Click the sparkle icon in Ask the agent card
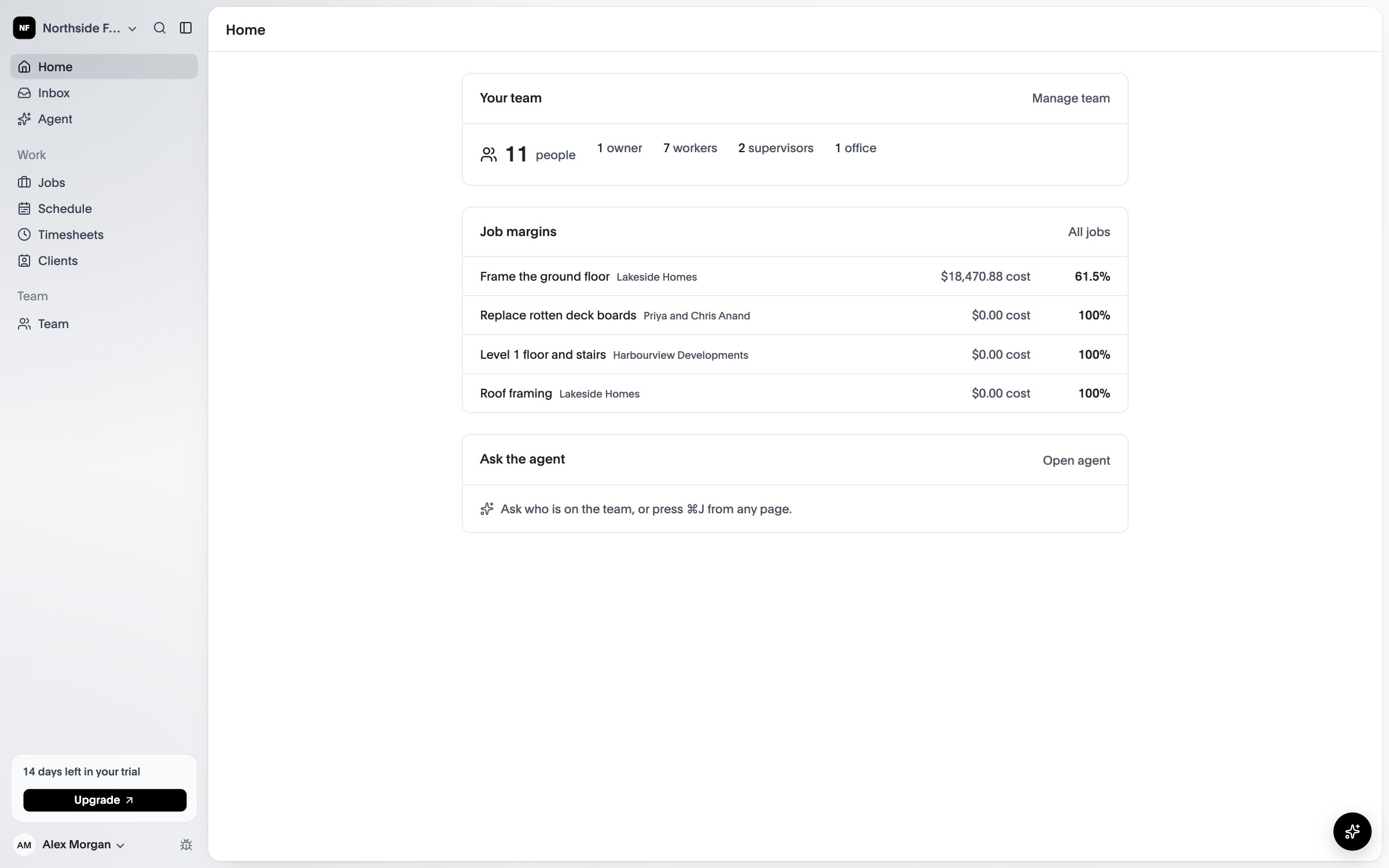Image resolution: width=1389 pixels, height=868 pixels. pos(487,509)
